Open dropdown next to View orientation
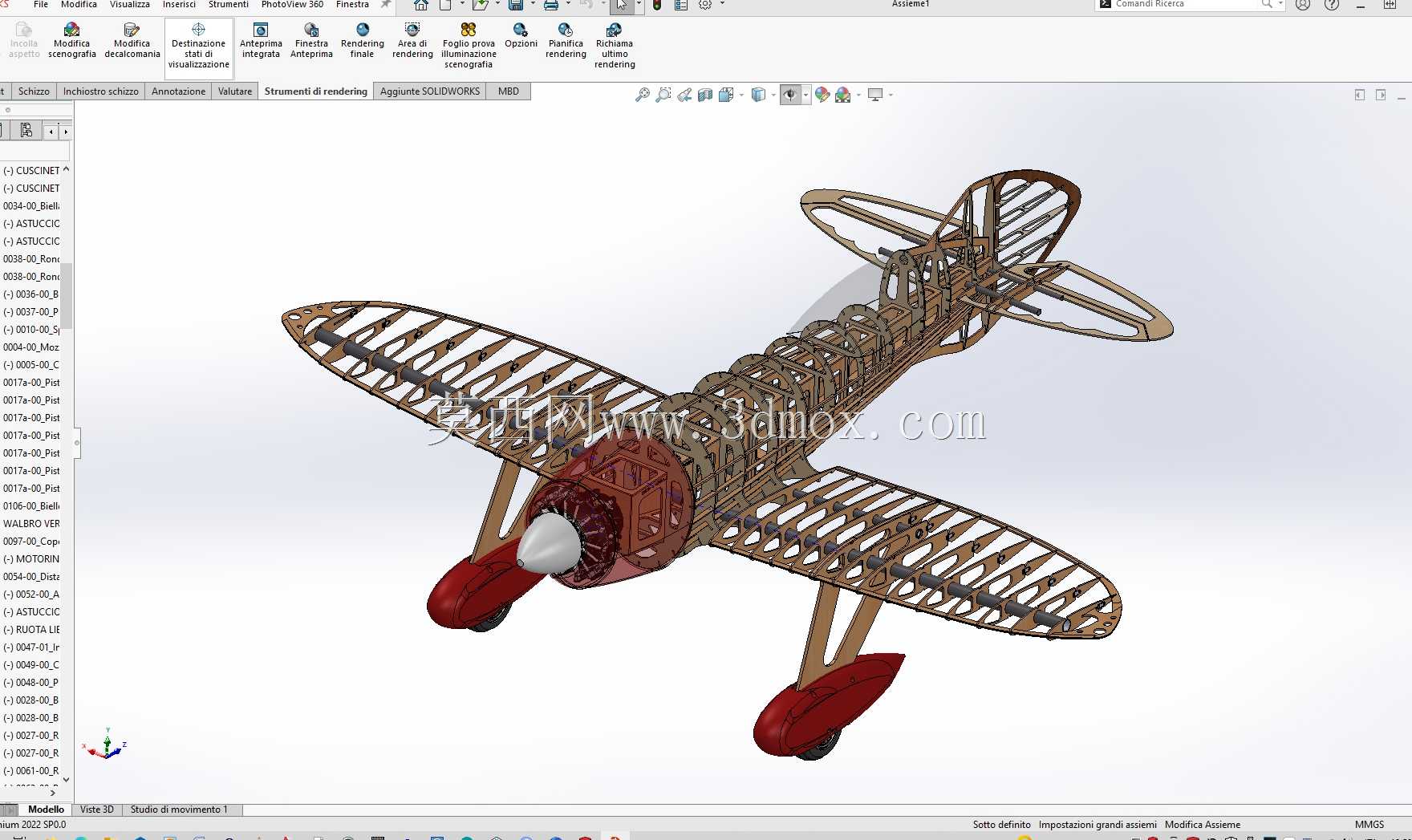The width and height of the screenshot is (1412, 840). (x=741, y=95)
